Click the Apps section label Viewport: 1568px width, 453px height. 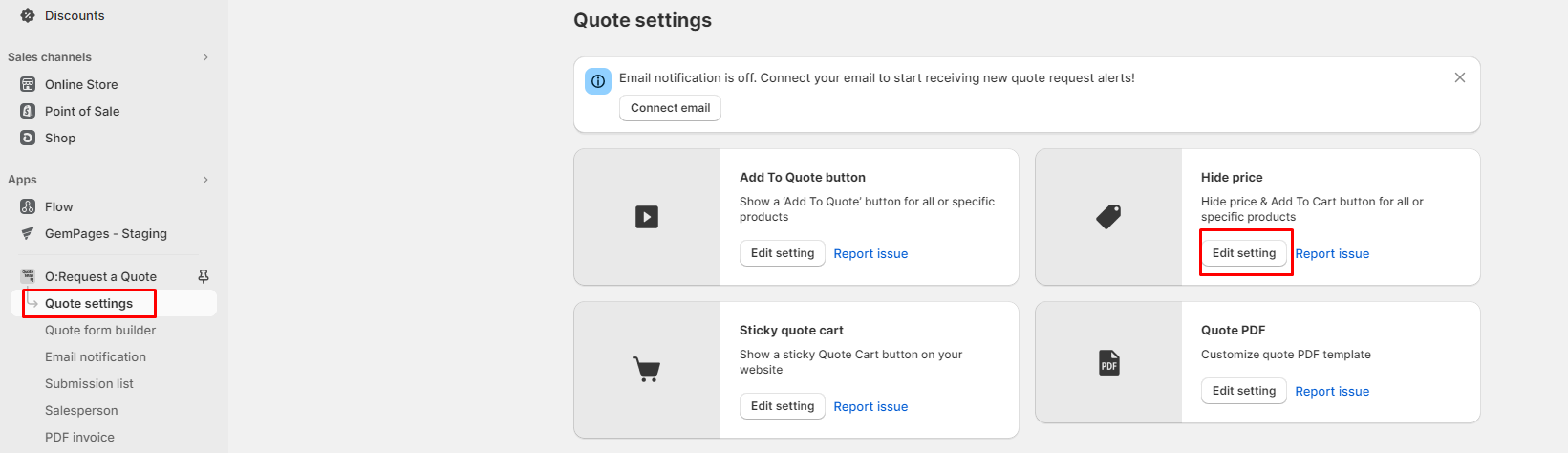pos(22,180)
